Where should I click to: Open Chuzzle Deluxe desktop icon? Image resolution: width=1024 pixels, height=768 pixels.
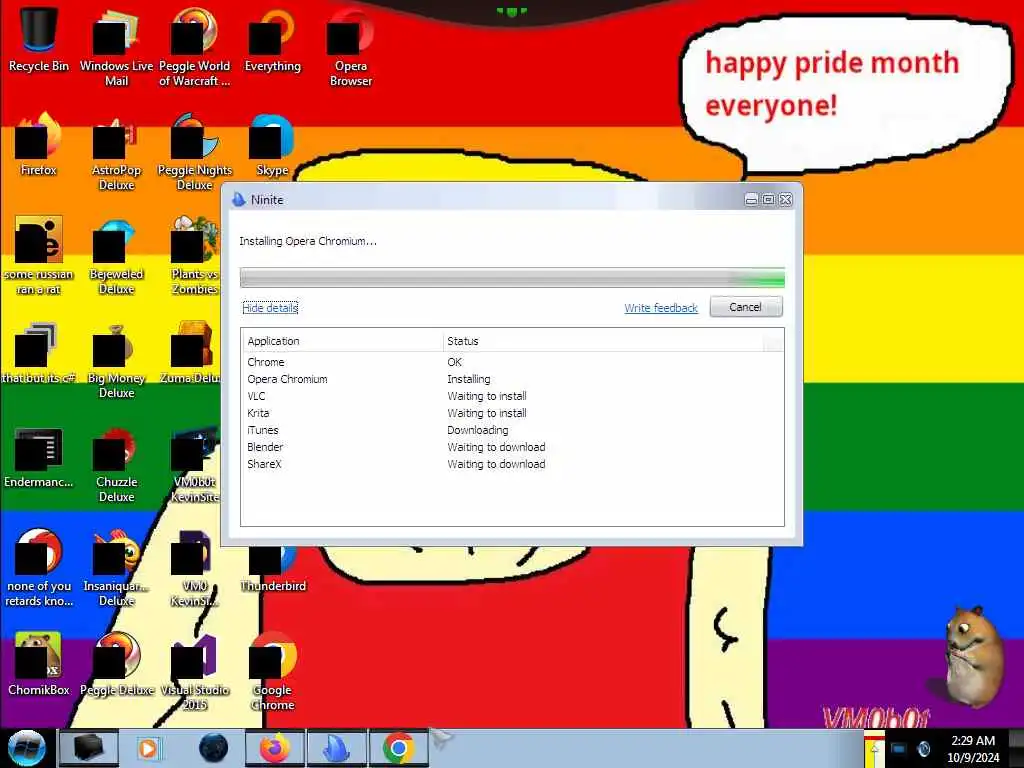tap(116, 464)
